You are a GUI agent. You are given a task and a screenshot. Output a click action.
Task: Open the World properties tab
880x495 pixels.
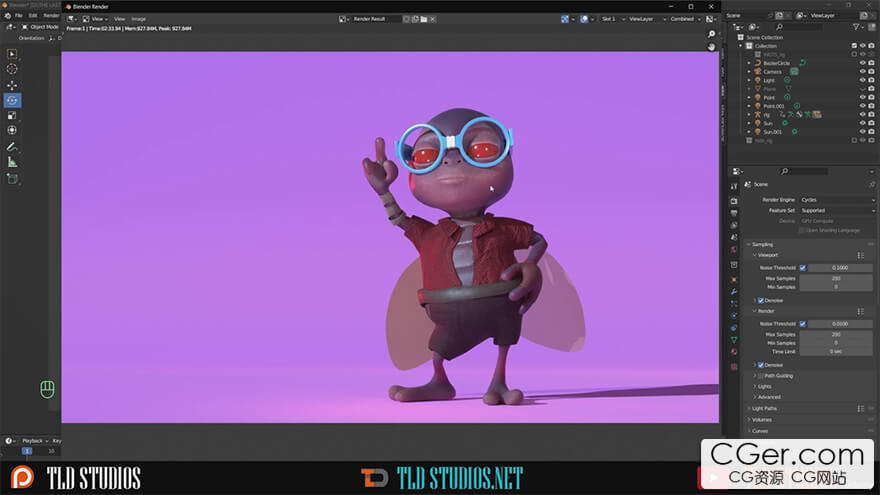pyautogui.click(x=734, y=250)
